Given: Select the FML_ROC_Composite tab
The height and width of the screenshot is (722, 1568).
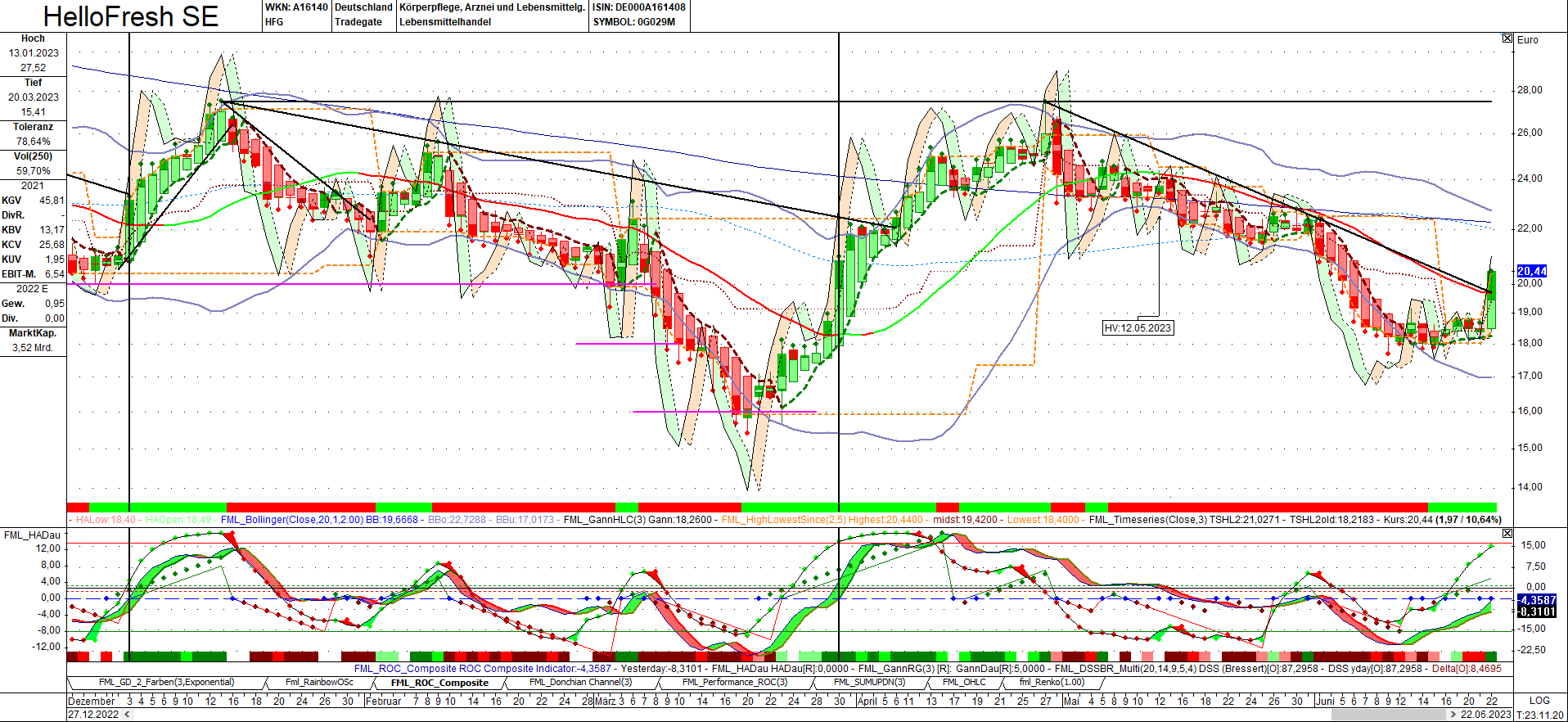Looking at the screenshot, I should (x=439, y=683).
